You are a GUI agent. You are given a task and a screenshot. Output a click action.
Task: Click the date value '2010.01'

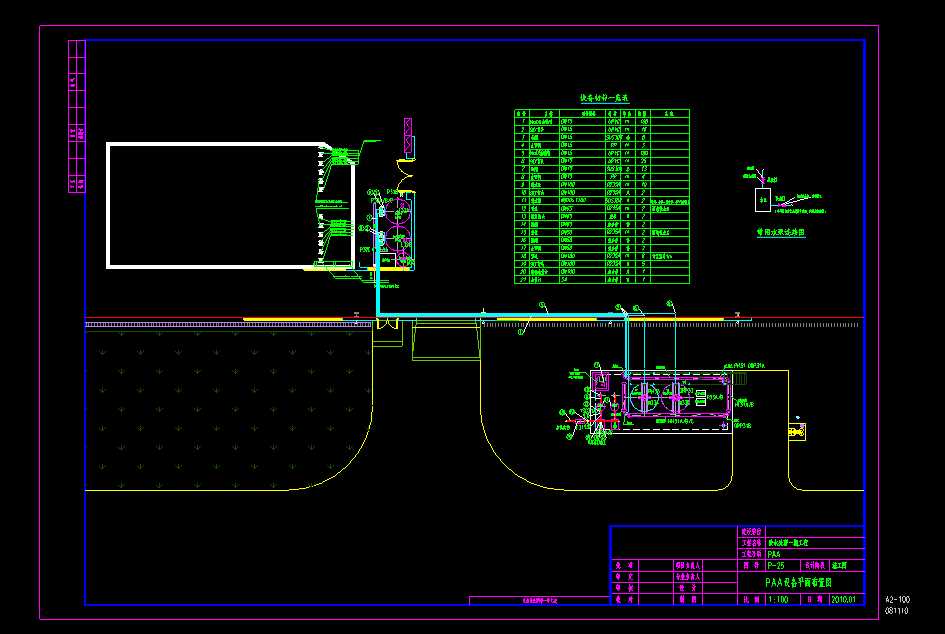click(x=843, y=600)
